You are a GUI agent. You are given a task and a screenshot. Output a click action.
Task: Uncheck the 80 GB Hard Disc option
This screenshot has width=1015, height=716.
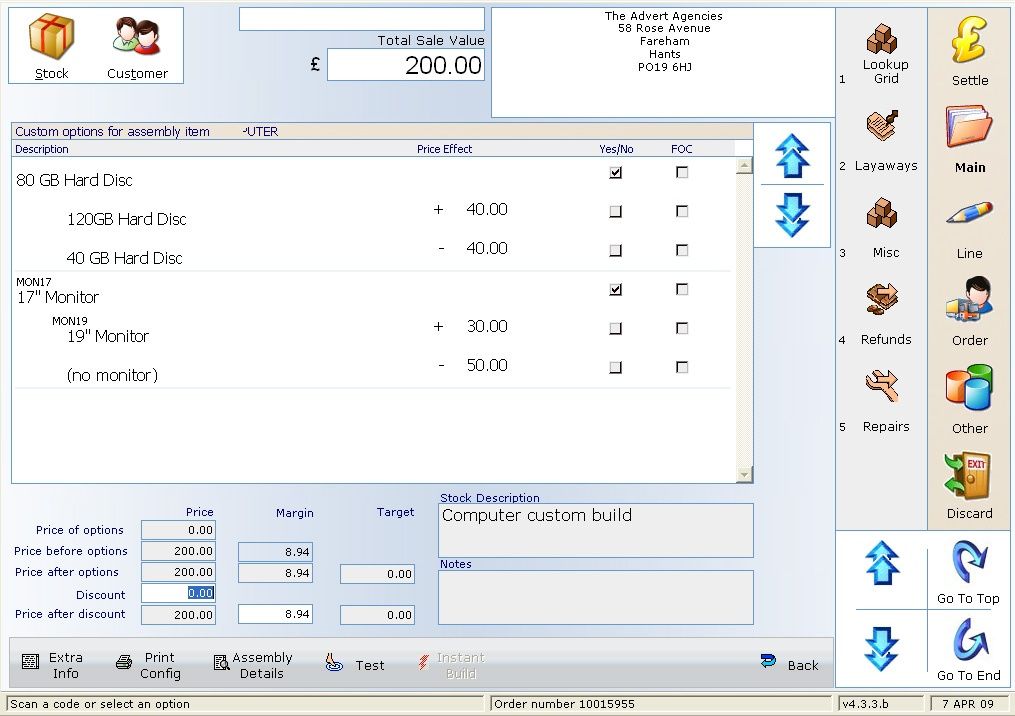click(x=615, y=172)
